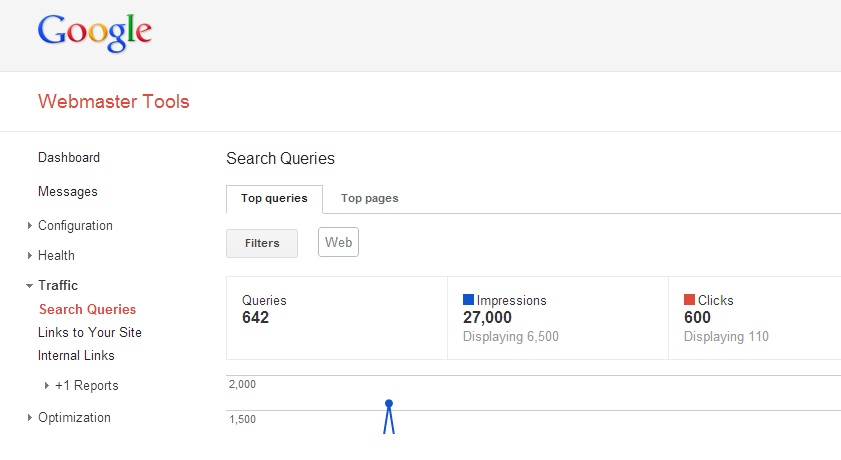Expand the Optimization section arrow
The height and width of the screenshot is (460, 841).
[x=29, y=418]
